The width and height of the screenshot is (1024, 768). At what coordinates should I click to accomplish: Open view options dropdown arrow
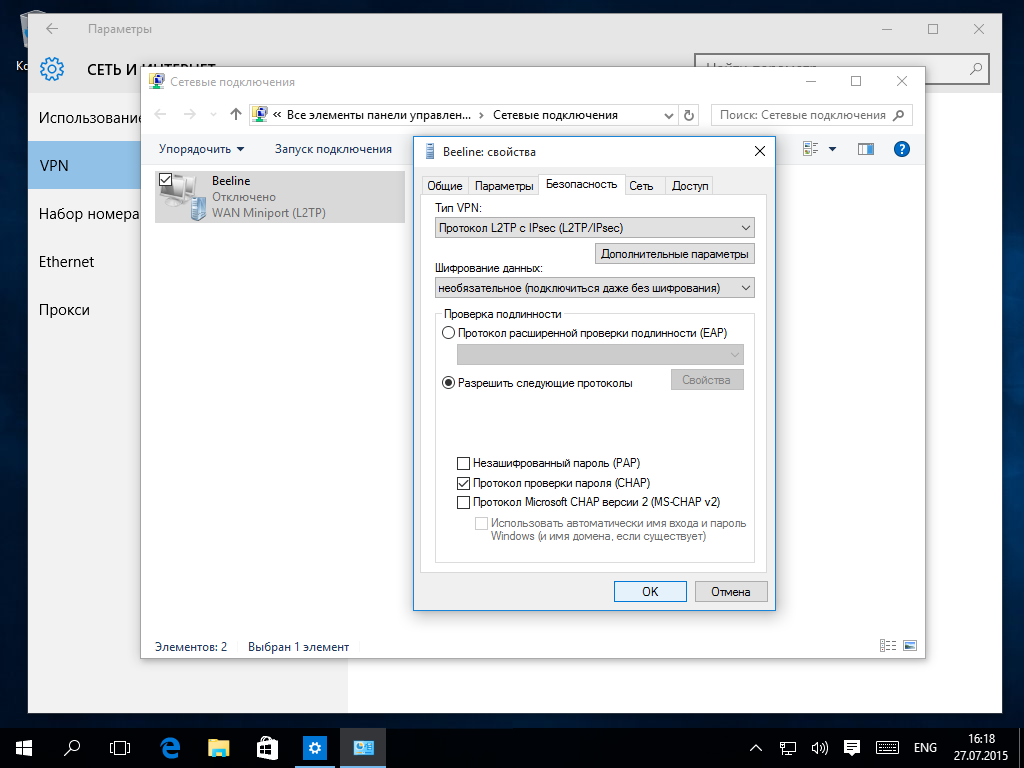[x=832, y=149]
